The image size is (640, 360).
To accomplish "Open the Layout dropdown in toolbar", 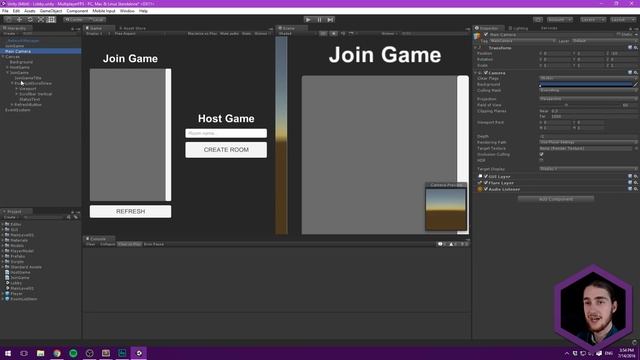I will coord(622,20).
